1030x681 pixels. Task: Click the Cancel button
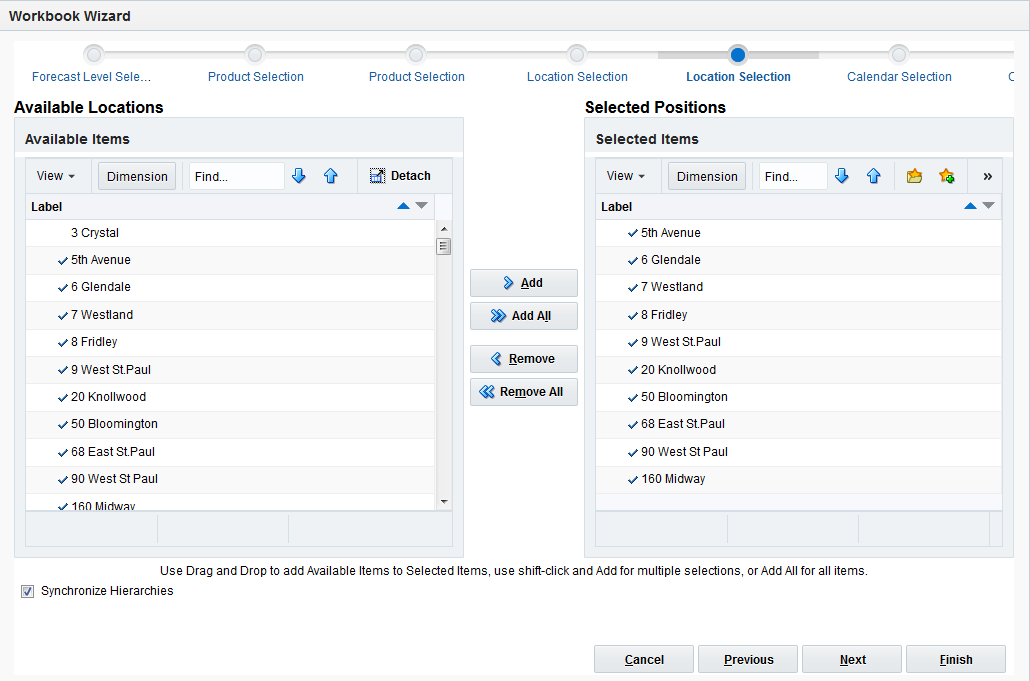[644, 659]
